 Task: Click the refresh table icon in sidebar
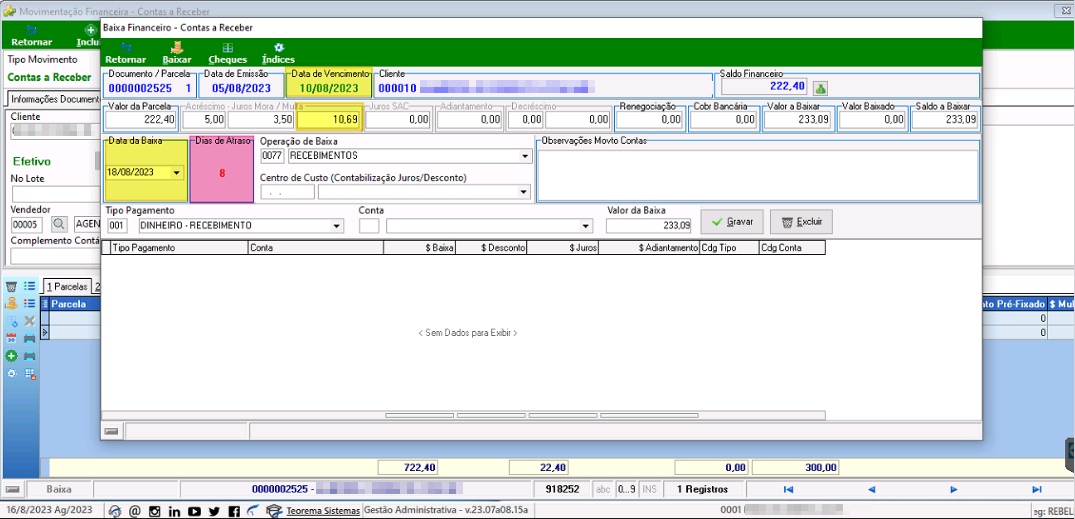pyautogui.click(x=12, y=321)
